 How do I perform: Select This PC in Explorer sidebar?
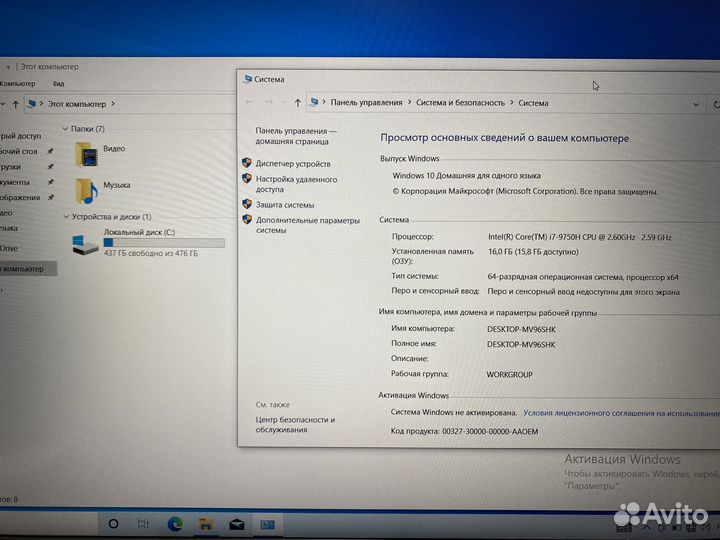(x=28, y=269)
